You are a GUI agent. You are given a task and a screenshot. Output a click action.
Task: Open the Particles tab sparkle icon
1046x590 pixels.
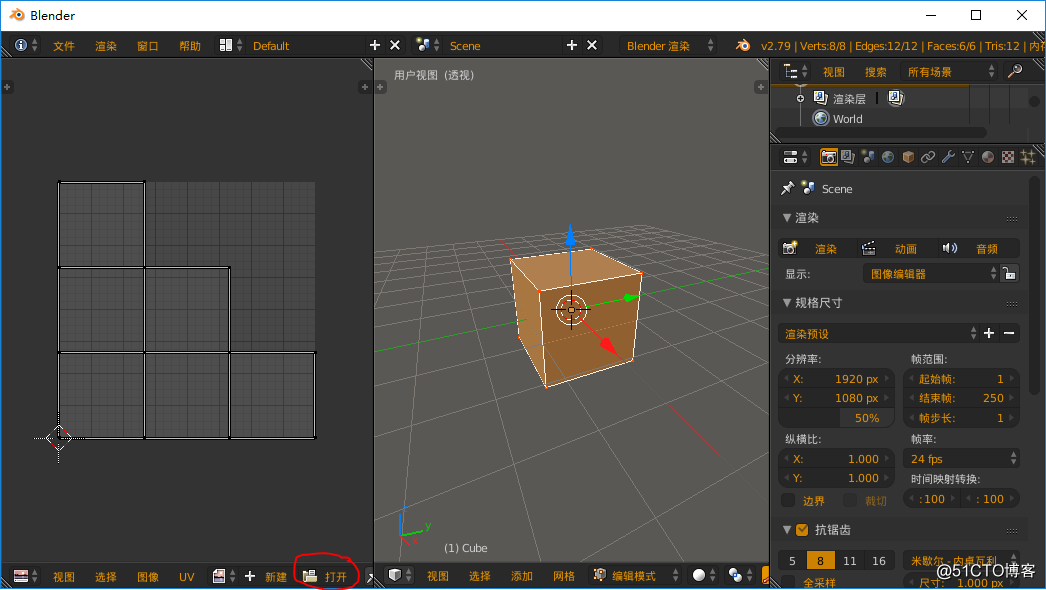tap(1028, 157)
